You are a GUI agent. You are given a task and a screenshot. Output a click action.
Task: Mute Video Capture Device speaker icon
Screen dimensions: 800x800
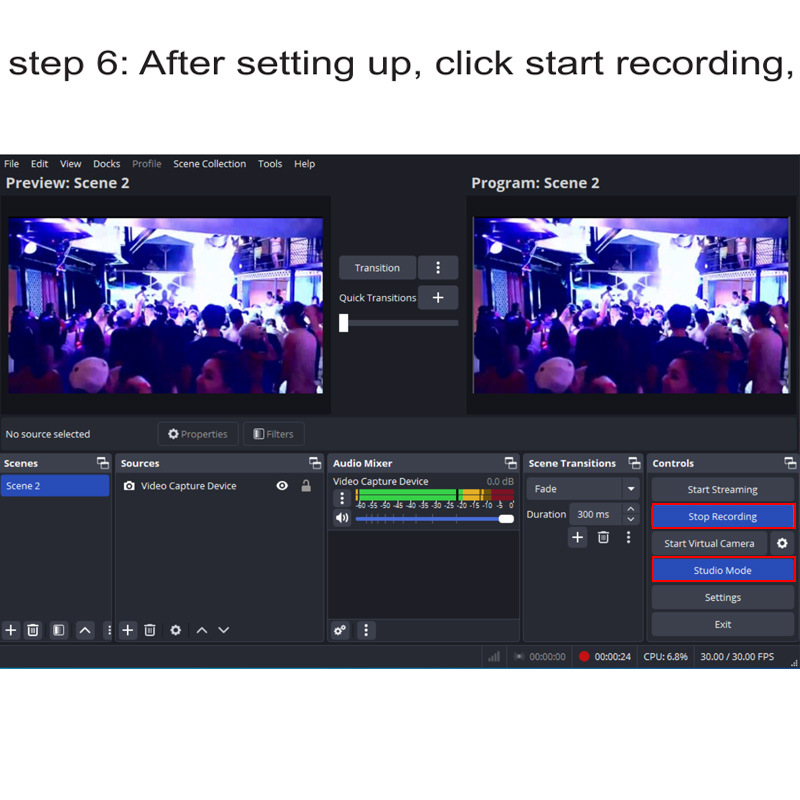(342, 518)
